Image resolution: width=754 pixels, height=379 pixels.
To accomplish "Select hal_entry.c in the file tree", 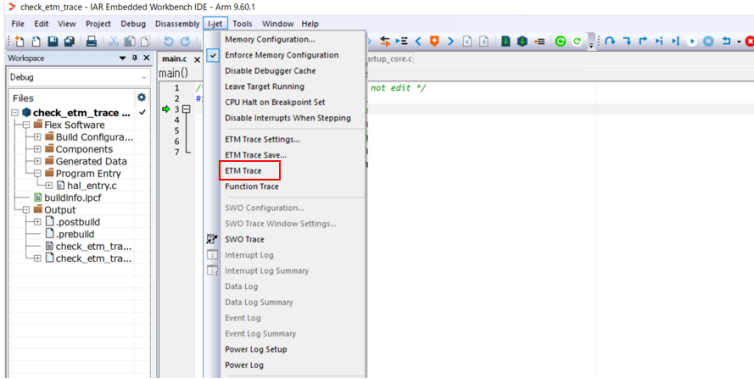I will point(91,186).
